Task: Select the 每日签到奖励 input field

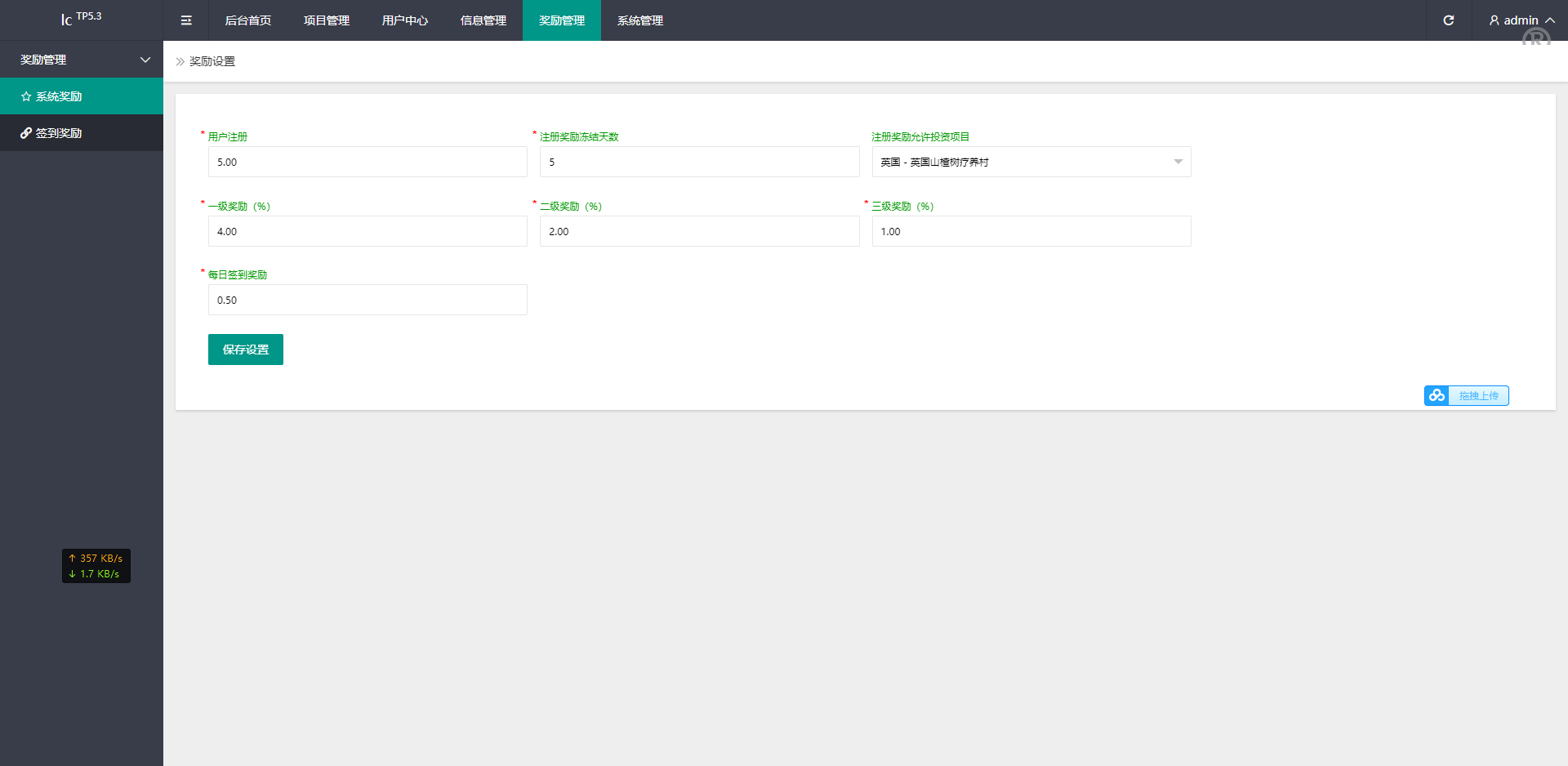Action: coord(367,300)
